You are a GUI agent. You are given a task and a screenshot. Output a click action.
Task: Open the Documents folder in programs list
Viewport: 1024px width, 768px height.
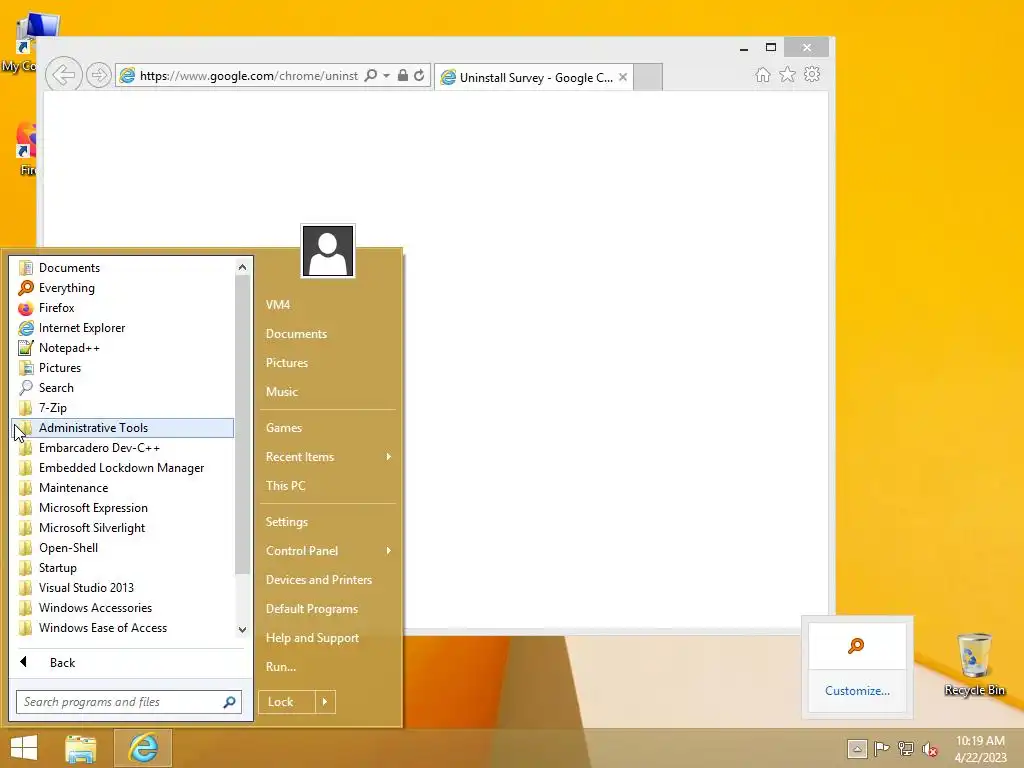click(x=123, y=268)
